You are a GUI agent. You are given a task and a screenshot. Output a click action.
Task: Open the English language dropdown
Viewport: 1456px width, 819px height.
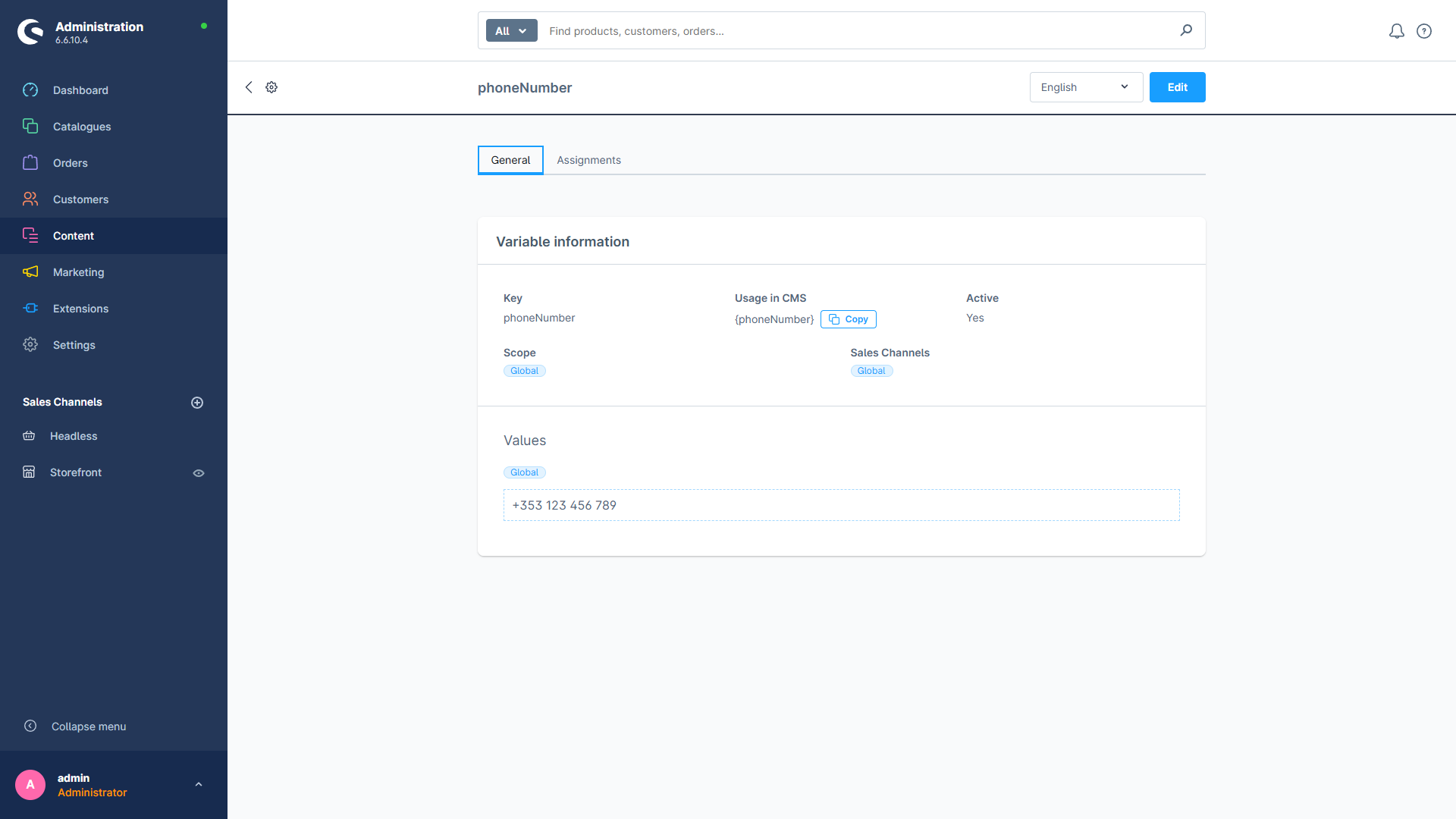[x=1085, y=87]
